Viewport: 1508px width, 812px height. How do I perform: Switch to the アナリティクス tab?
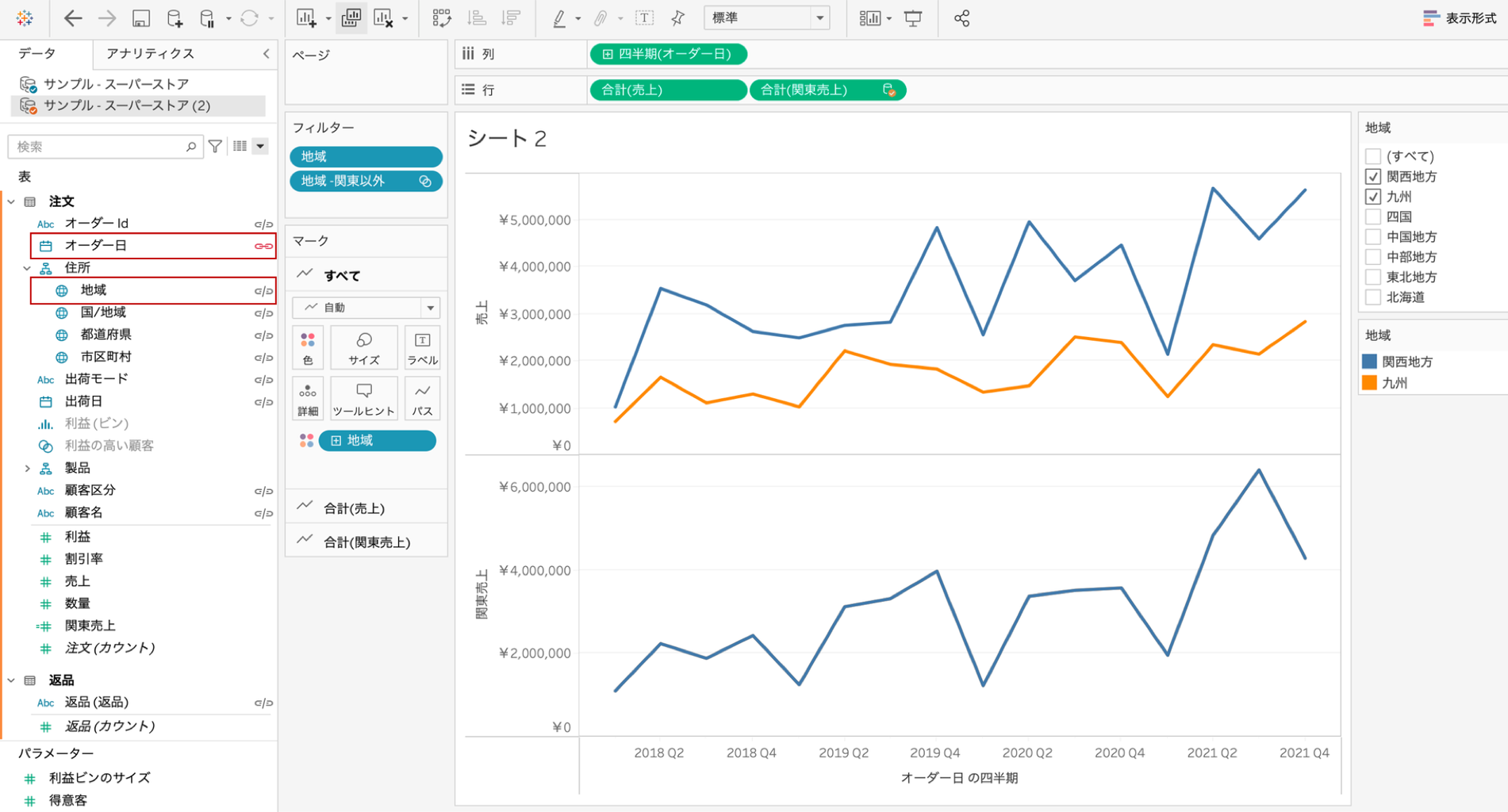[x=150, y=54]
